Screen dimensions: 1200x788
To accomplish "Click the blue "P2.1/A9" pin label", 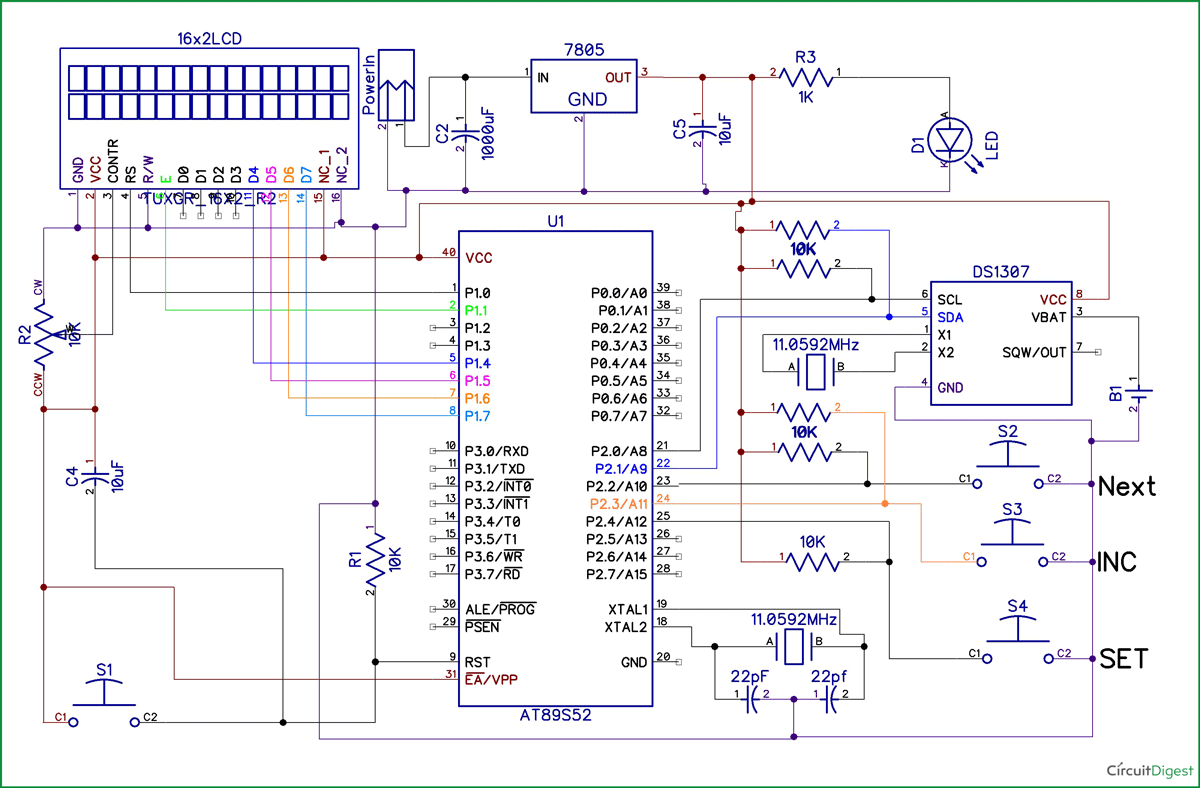I will point(621,468).
